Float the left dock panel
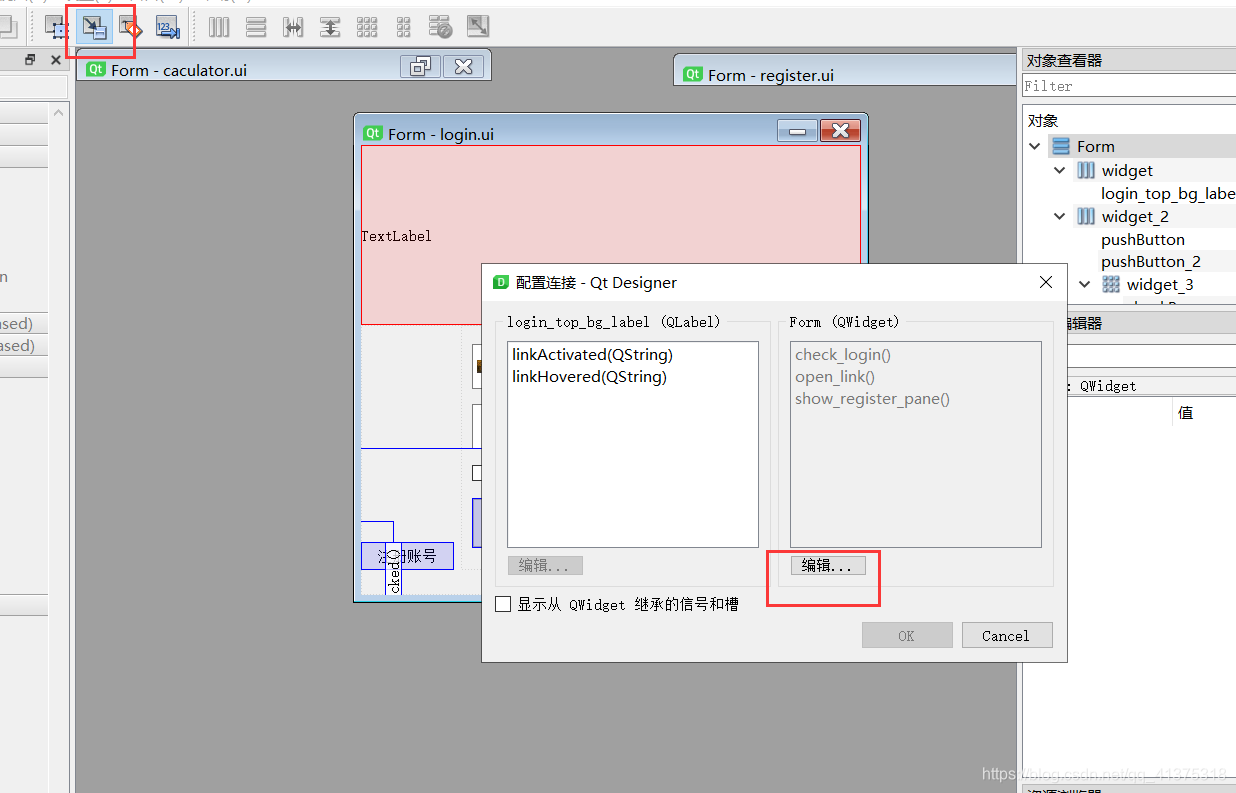The height and width of the screenshot is (793, 1236). coord(30,60)
